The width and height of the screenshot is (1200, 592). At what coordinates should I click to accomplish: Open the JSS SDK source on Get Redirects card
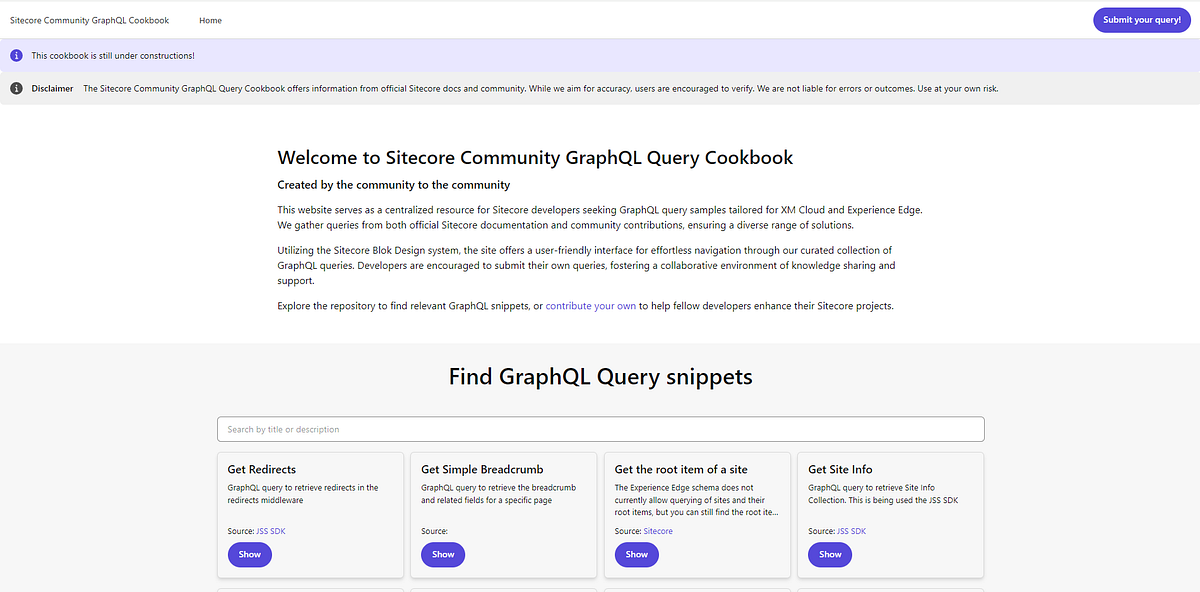click(270, 531)
